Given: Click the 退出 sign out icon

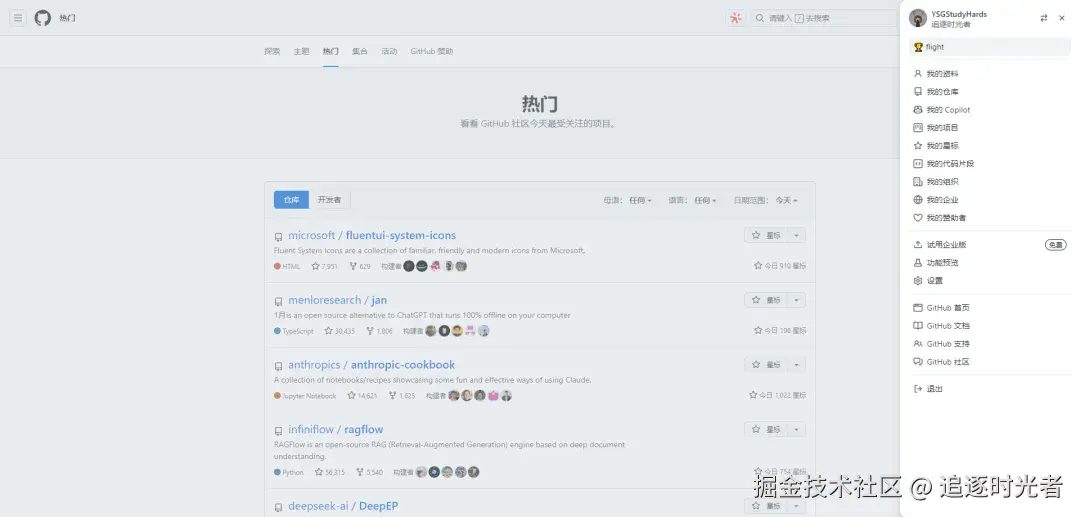Looking at the screenshot, I should click(x=917, y=389).
